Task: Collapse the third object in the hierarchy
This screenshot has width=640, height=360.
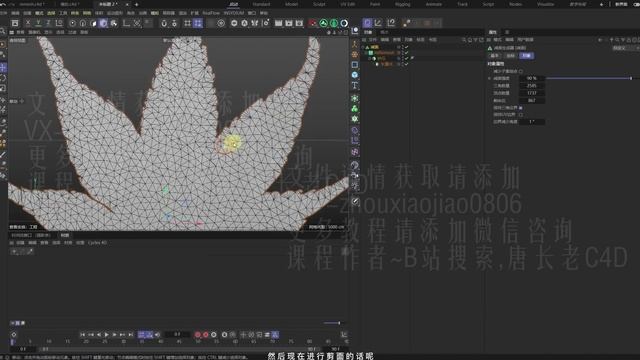Action: (369, 58)
